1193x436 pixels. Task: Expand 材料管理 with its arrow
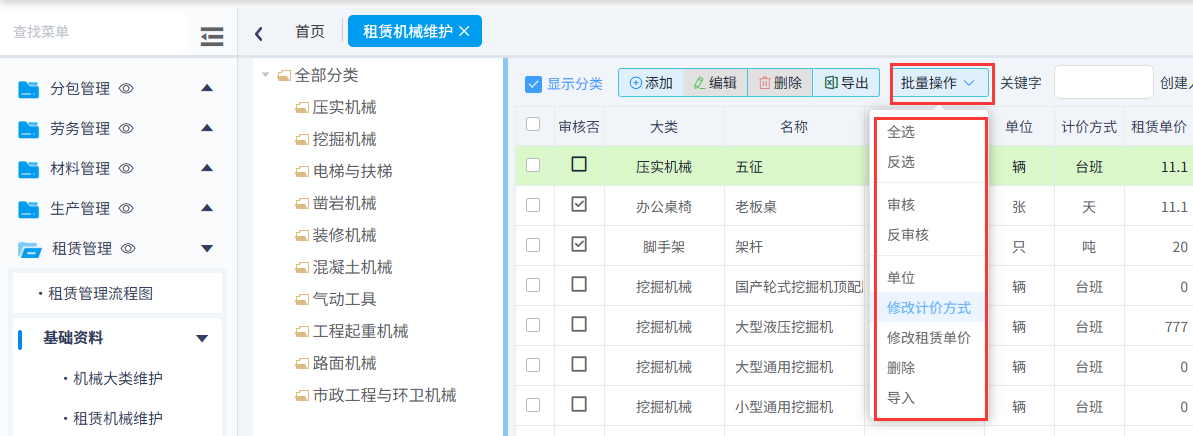[206, 167]
